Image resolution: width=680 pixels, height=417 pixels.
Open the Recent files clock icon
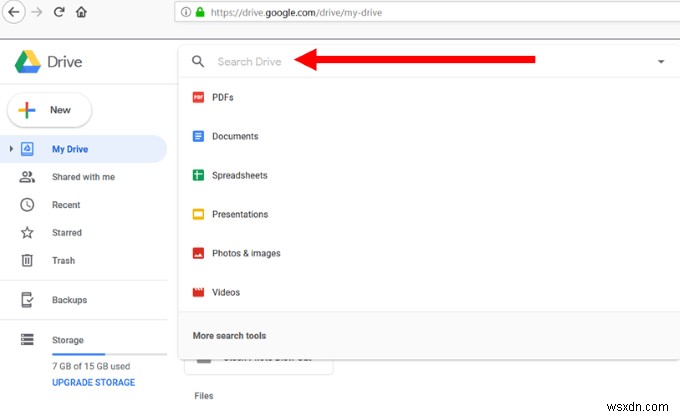28,205
